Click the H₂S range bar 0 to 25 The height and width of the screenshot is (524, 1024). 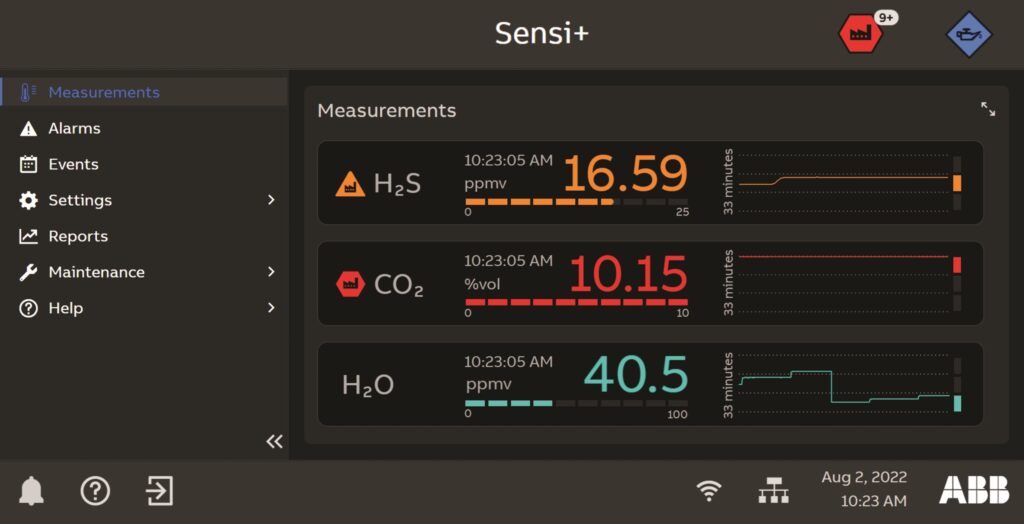(x=577, y=202)
